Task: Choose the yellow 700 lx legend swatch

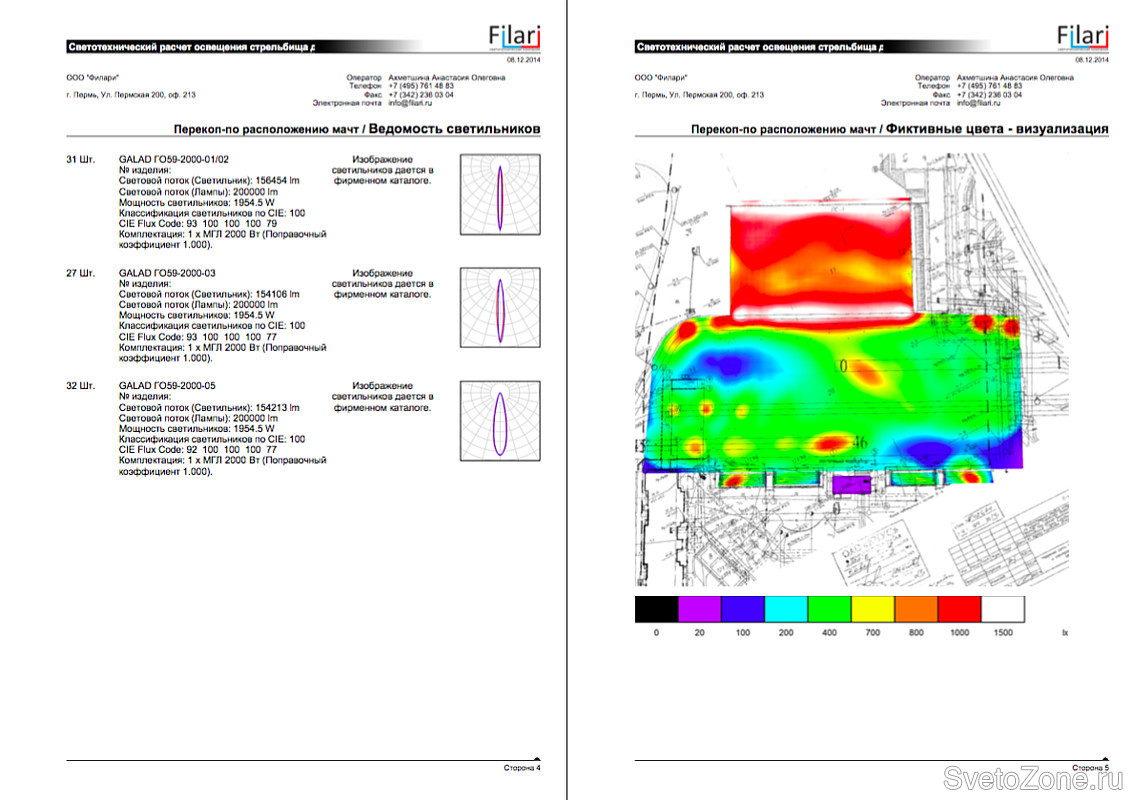Action: tap(872, 609)
